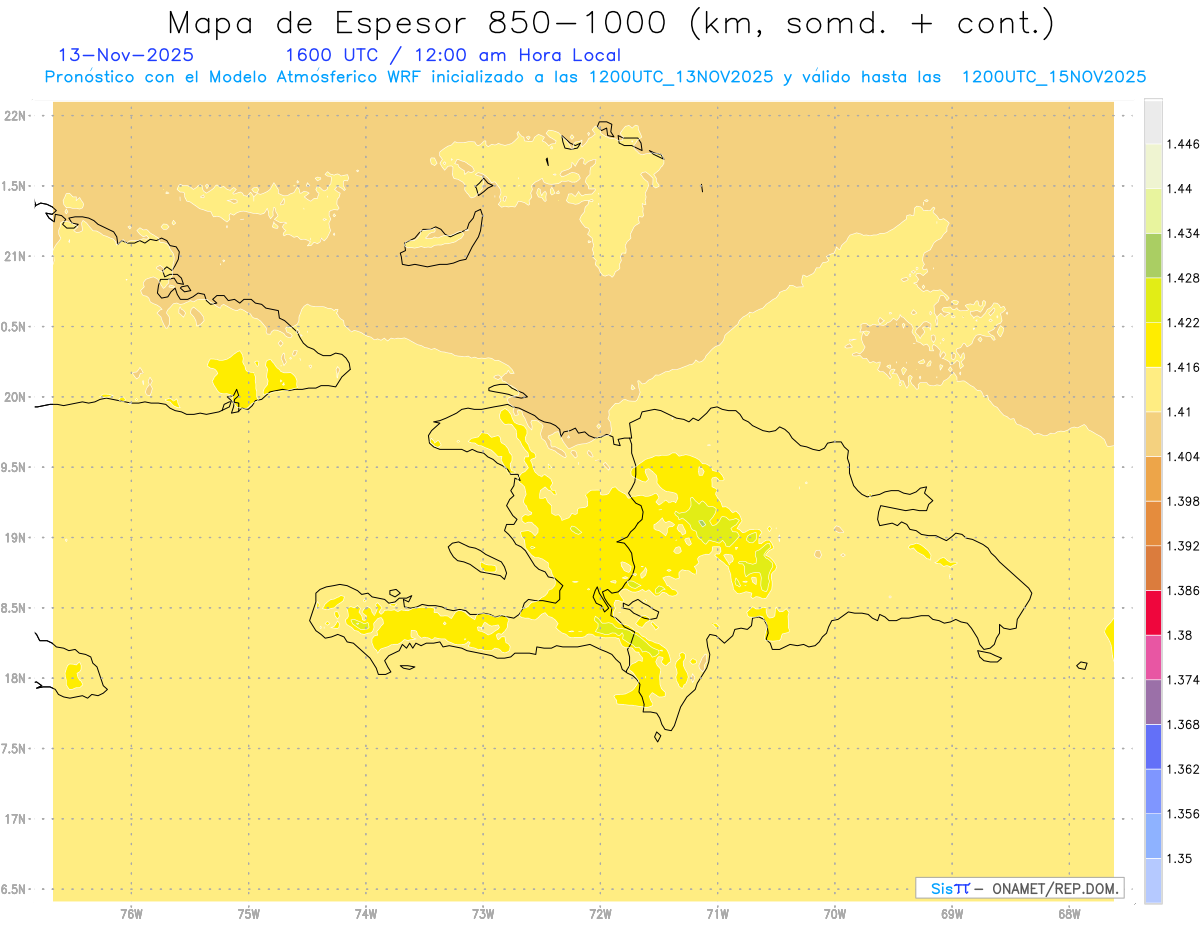Click the red legend swatch between 1.38 and 1.386
This screenshot has width=1200, height=927.
pyautogui.click(x=1153, y=612)
